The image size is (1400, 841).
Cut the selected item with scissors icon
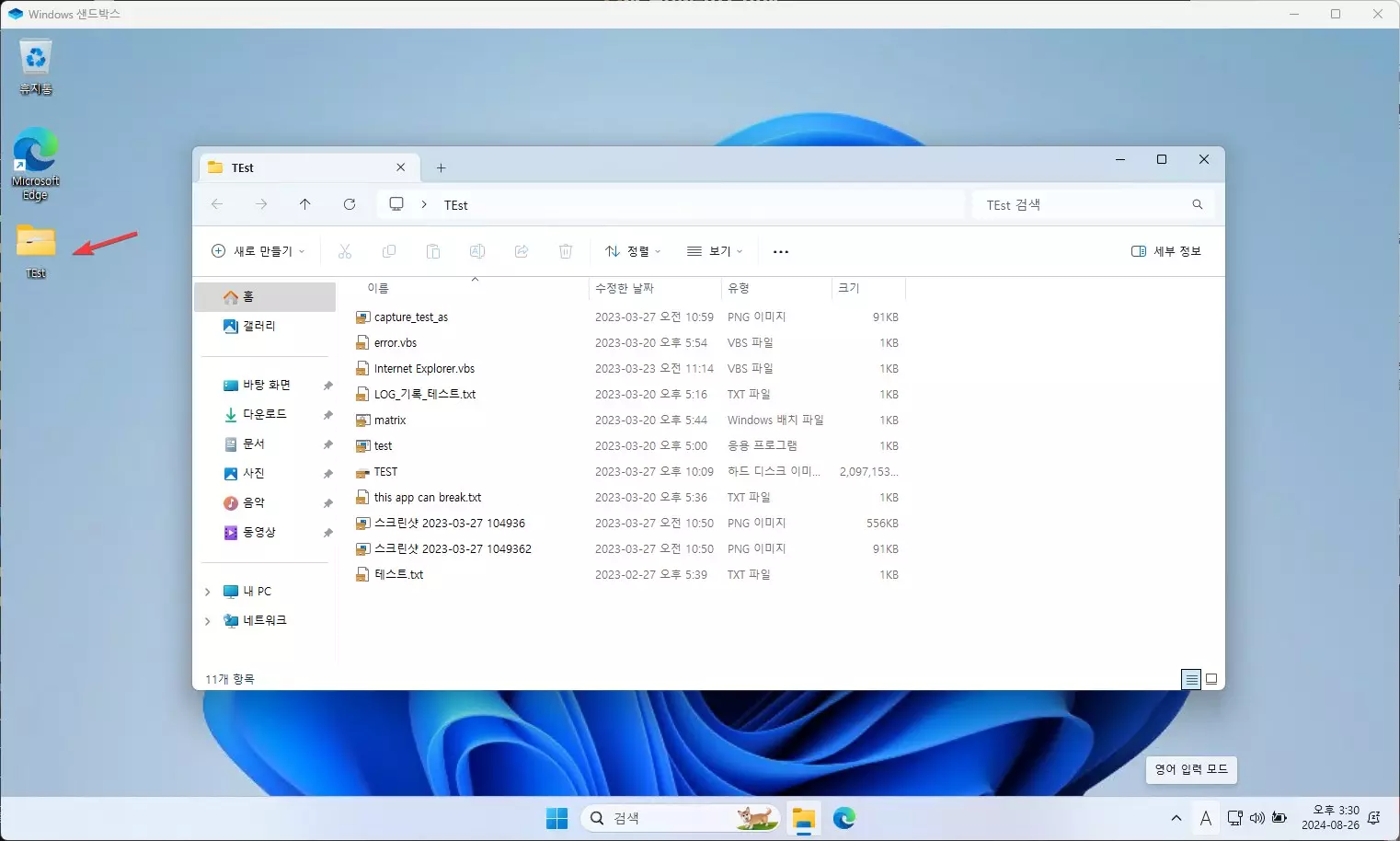coord(345,250)
